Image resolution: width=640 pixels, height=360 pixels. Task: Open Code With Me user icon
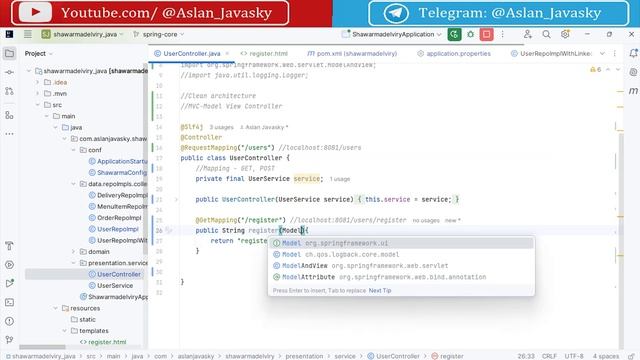528,34
